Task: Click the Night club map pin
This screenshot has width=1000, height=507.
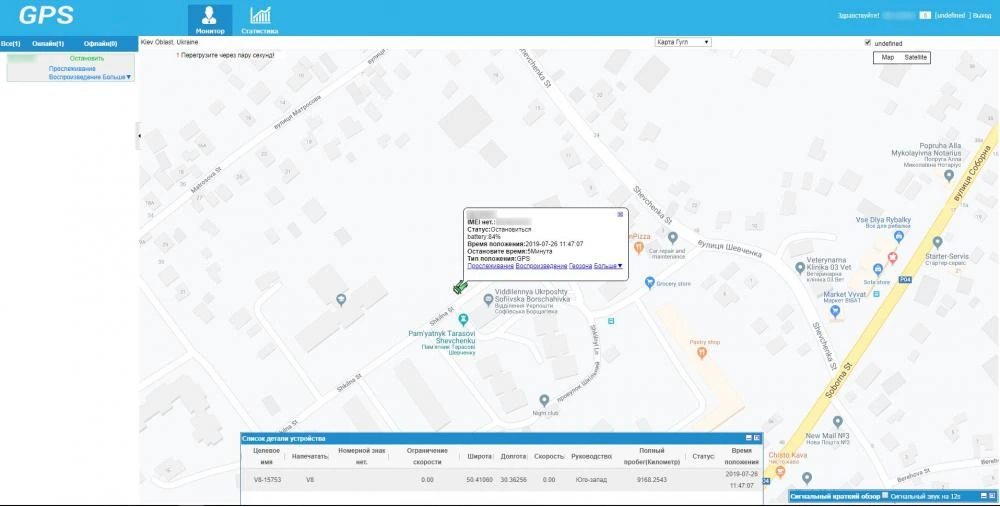Action: (x=544, y=399)
